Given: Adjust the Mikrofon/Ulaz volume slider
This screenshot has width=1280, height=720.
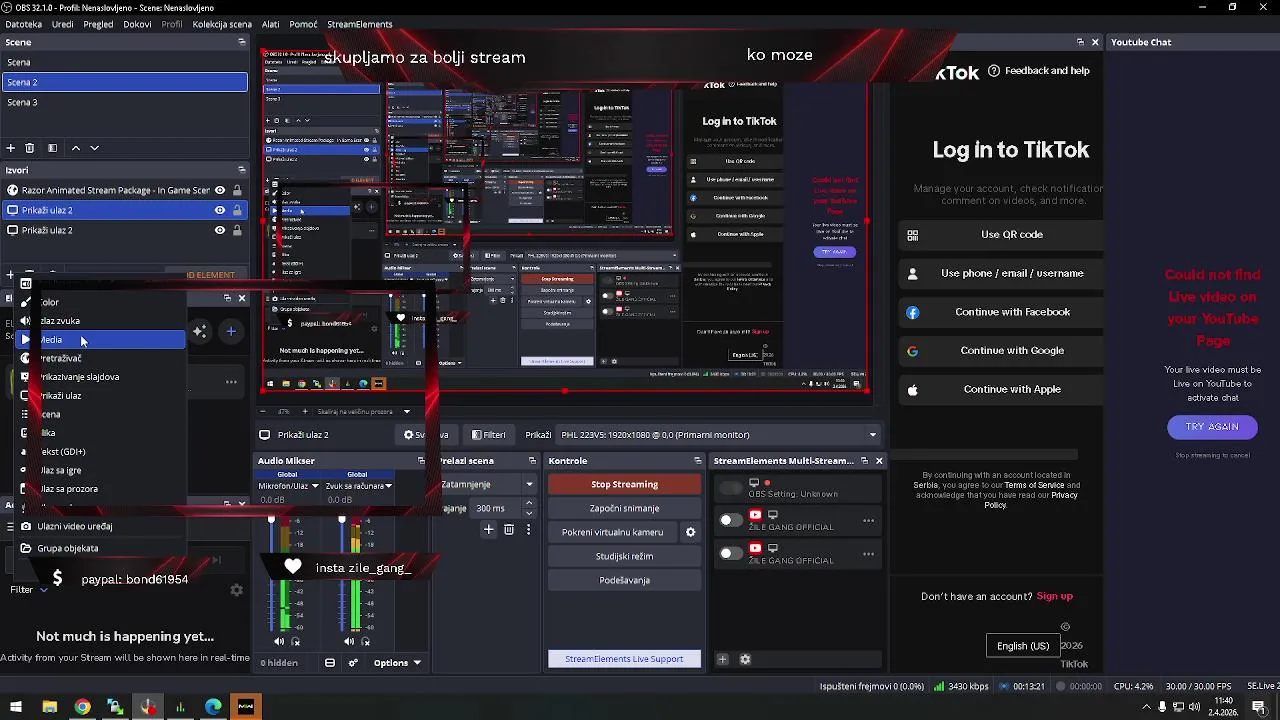Looking at the screenshot, I should (271, 521).
